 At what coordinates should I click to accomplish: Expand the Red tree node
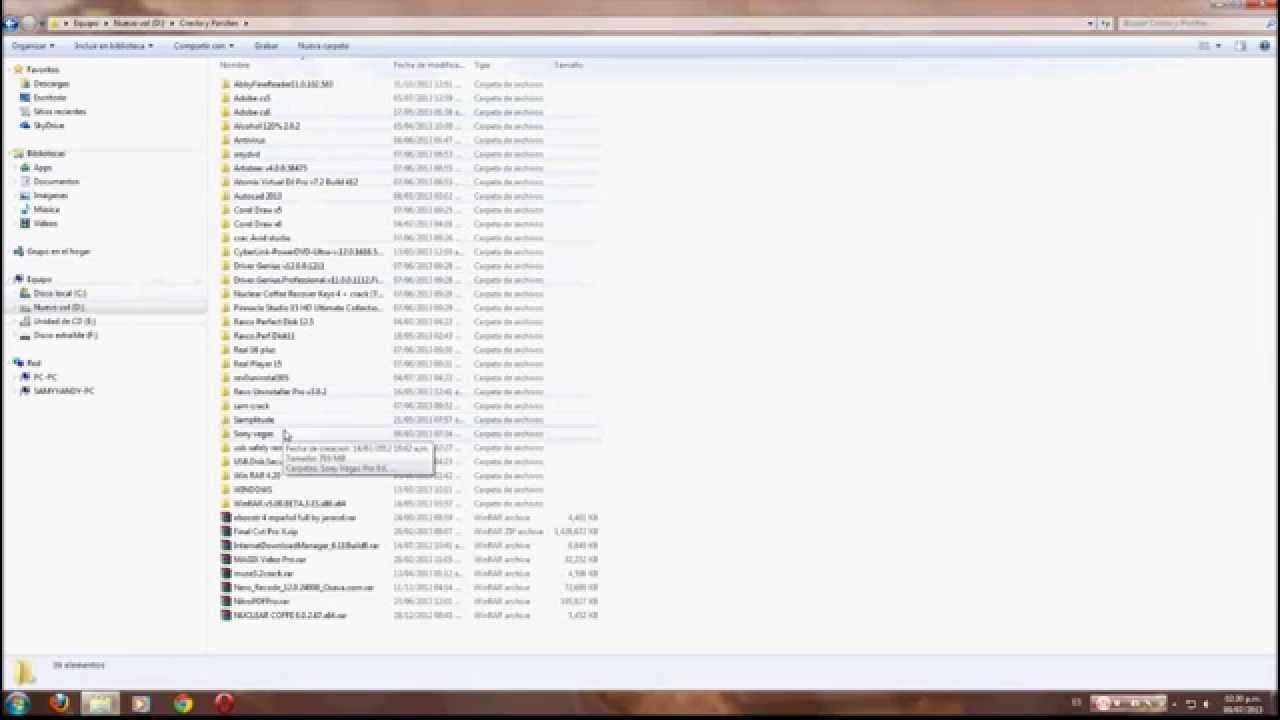coord(9,364)
